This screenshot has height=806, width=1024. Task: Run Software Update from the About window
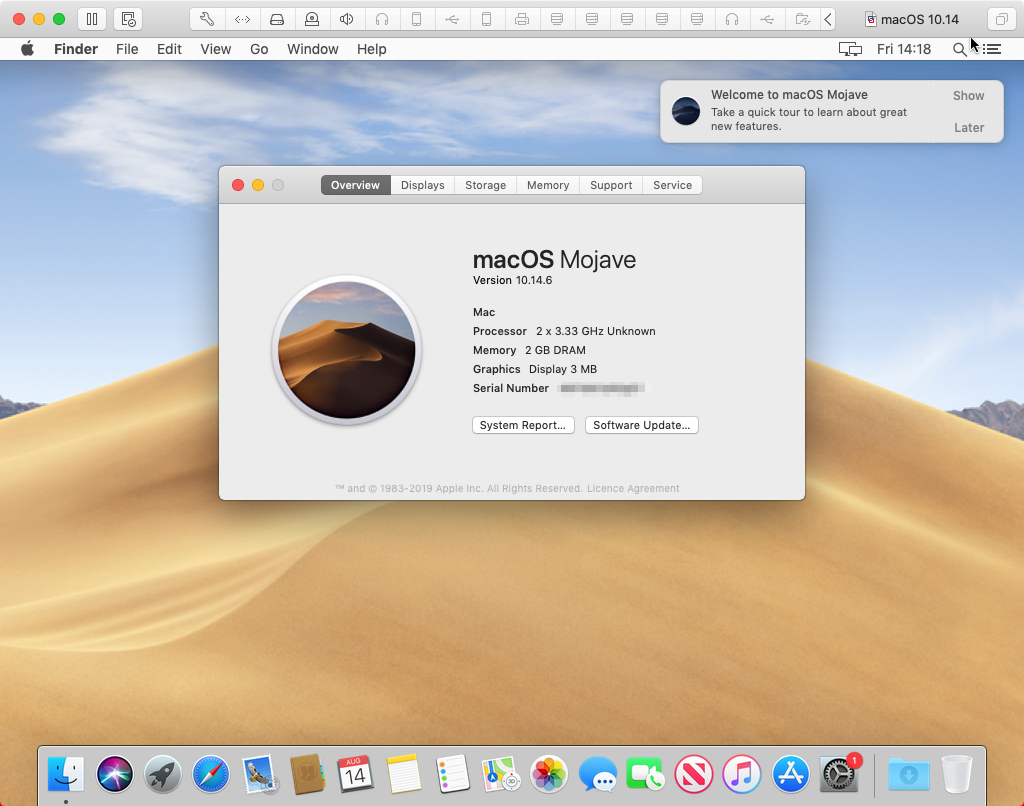tap(641, 424)
